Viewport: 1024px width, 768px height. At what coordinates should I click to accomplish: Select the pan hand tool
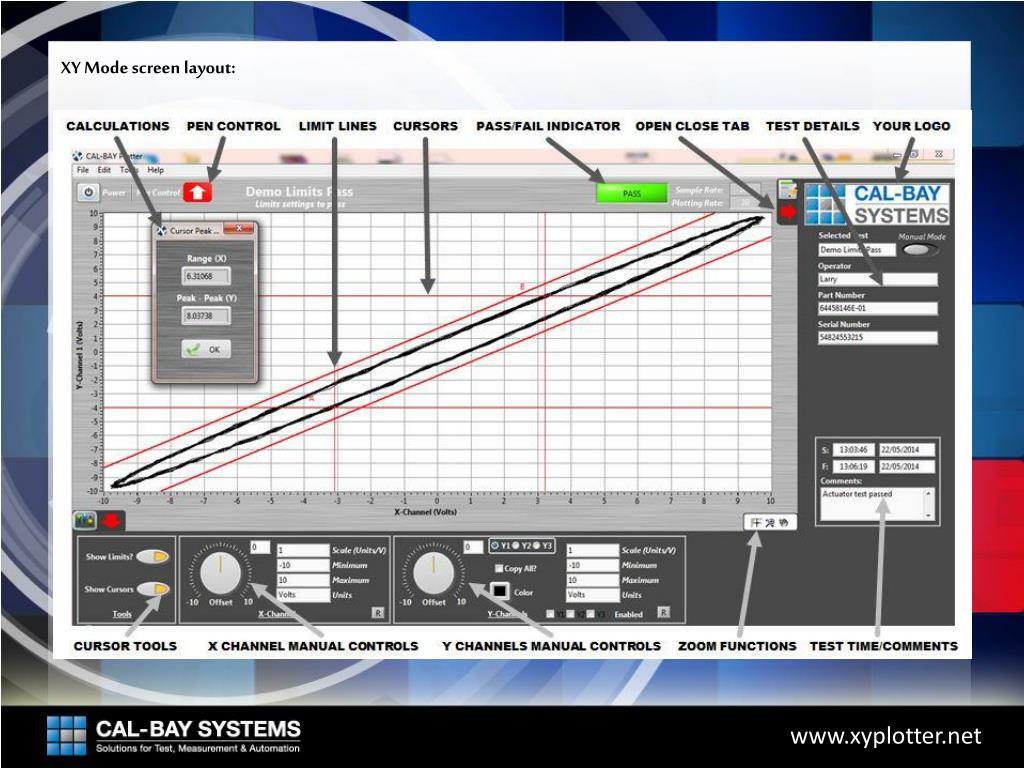coord(783,522)
